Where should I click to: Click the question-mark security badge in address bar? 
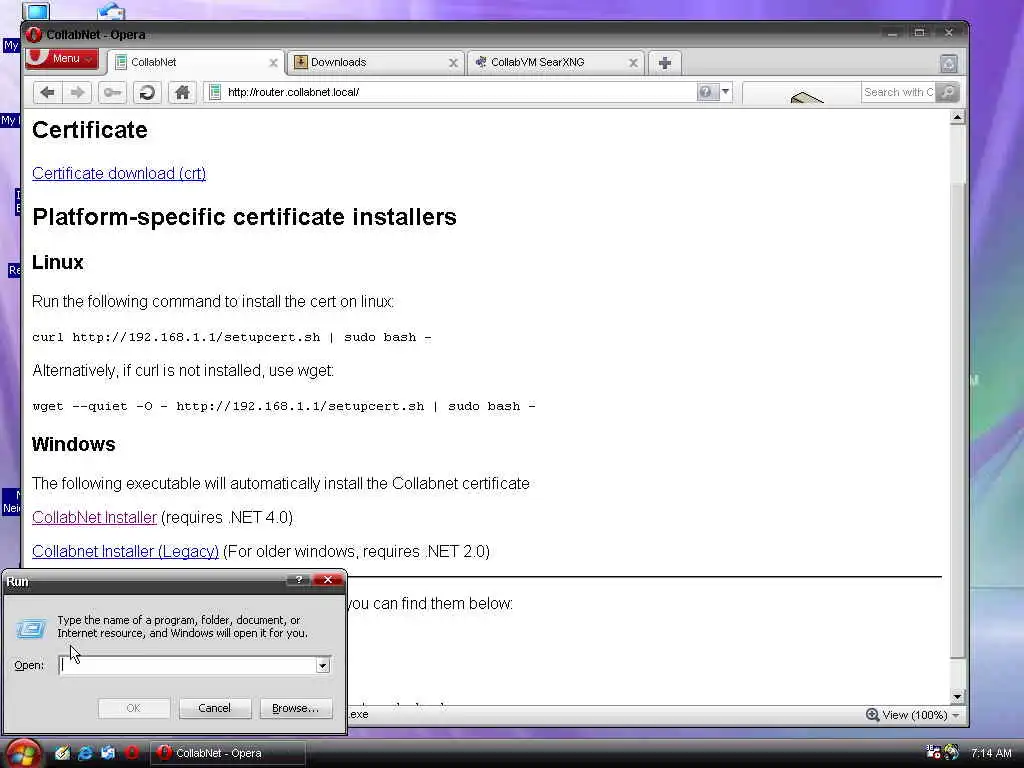coord(706,92)
